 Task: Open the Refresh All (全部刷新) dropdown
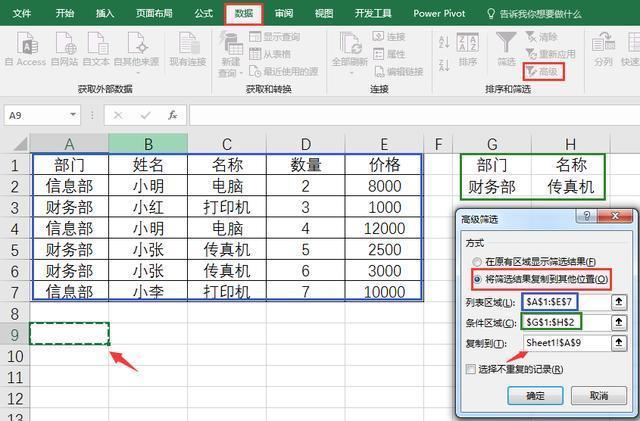pyautogui.click(x=350, y=53)
